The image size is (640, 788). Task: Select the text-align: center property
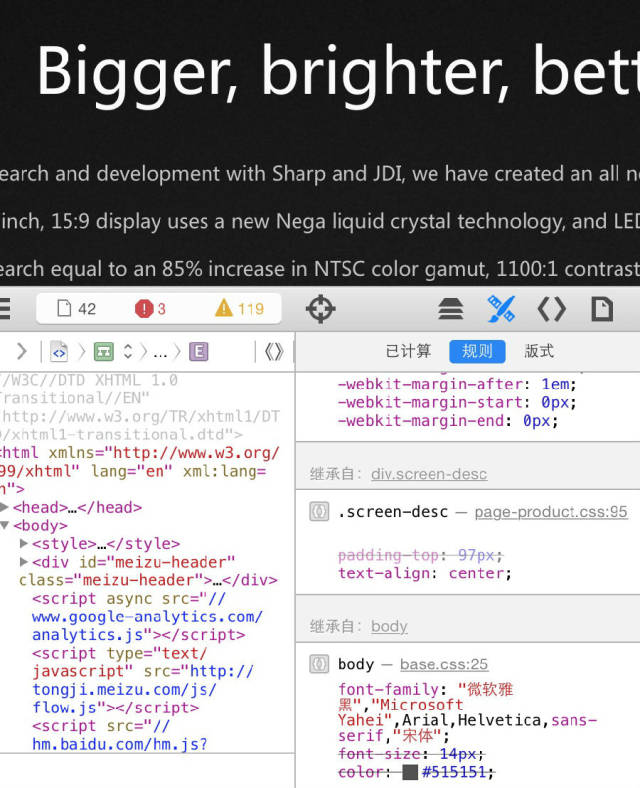(424, 573)
